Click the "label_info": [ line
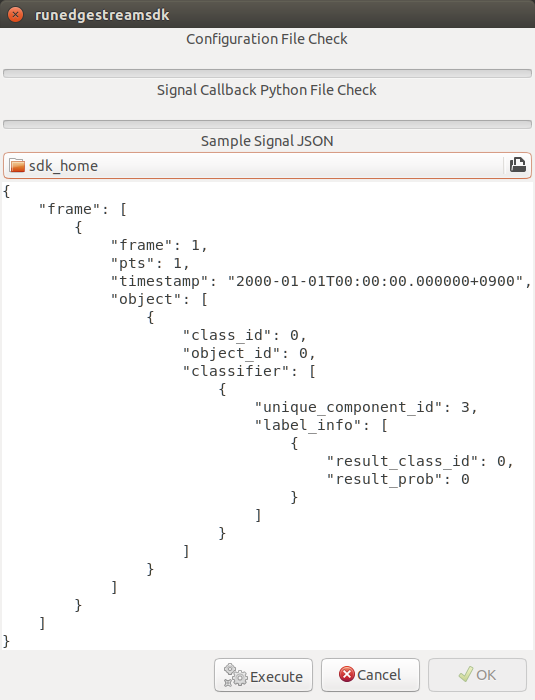 pyautogui.click(x=321, y=425)
